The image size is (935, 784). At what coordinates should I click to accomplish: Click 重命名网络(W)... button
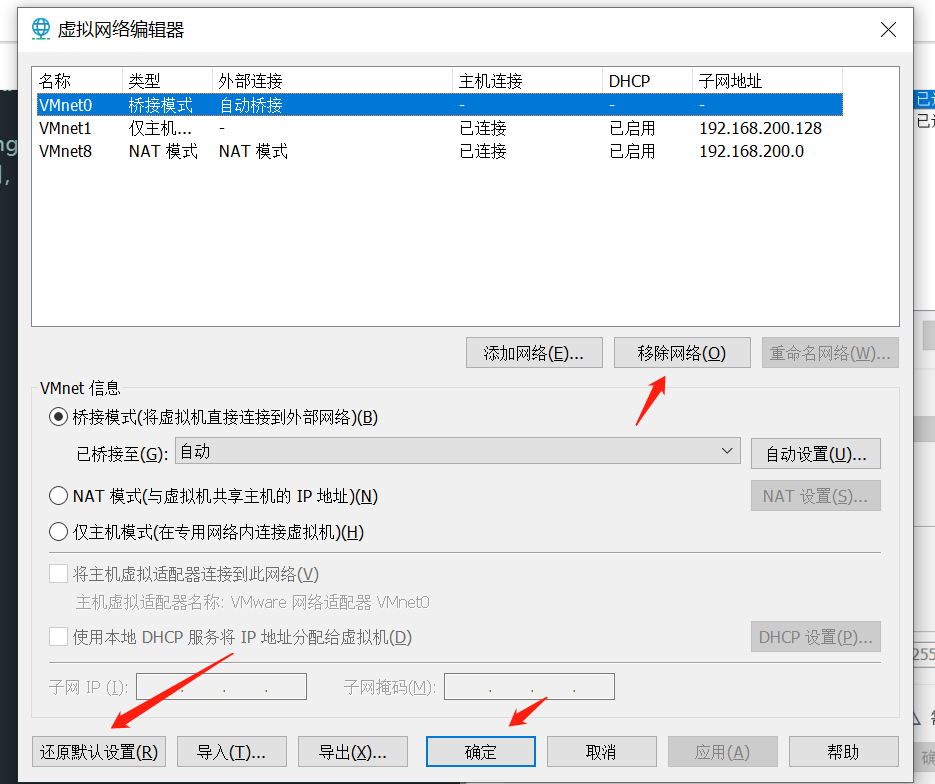tap(829, 353)
